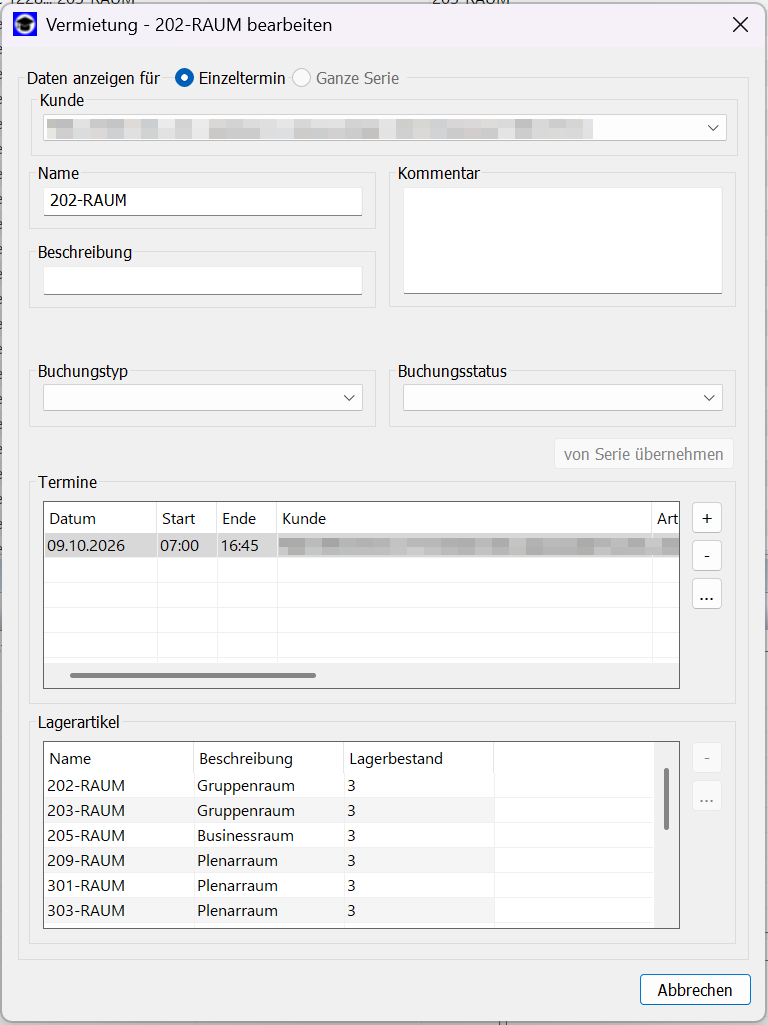Select the 203-RAUM row in Lagerartikel
This screenshot has height=1025, width=768.
coord(350,811)
